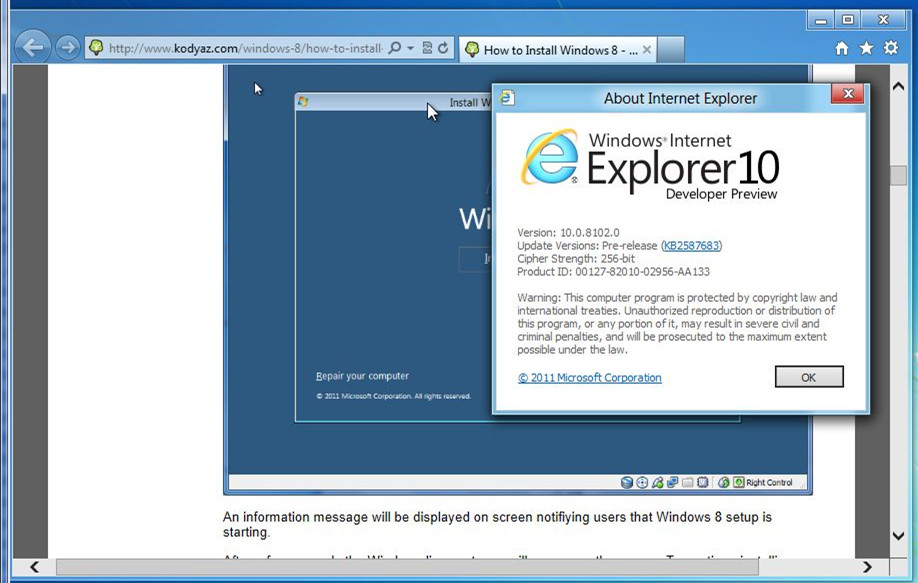Open Internet Explorer Tools gear menu
The height and width of the screenshot is (583, 918).
[x=889, y=47]
